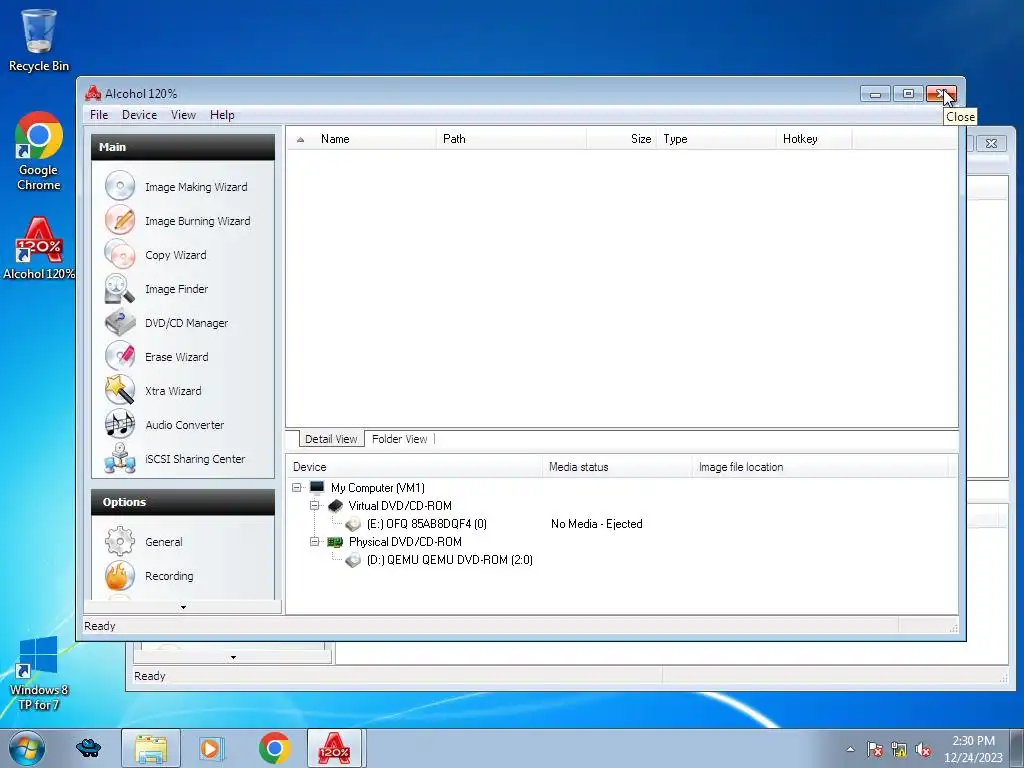Show hidden system tray icons
The image size is (1024, 768).
(x=850, y=749)
